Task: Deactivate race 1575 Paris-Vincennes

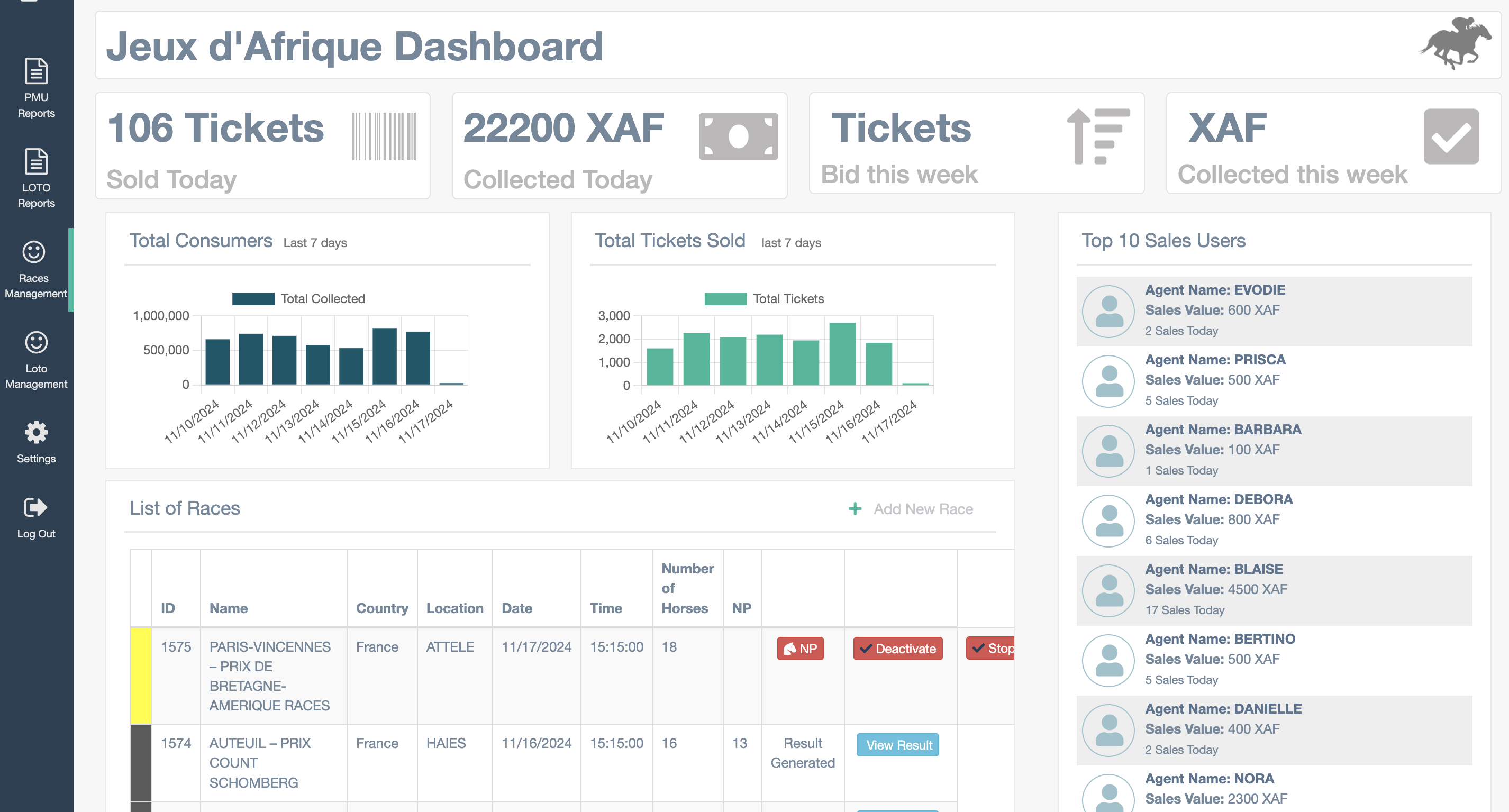Action: 897,649
